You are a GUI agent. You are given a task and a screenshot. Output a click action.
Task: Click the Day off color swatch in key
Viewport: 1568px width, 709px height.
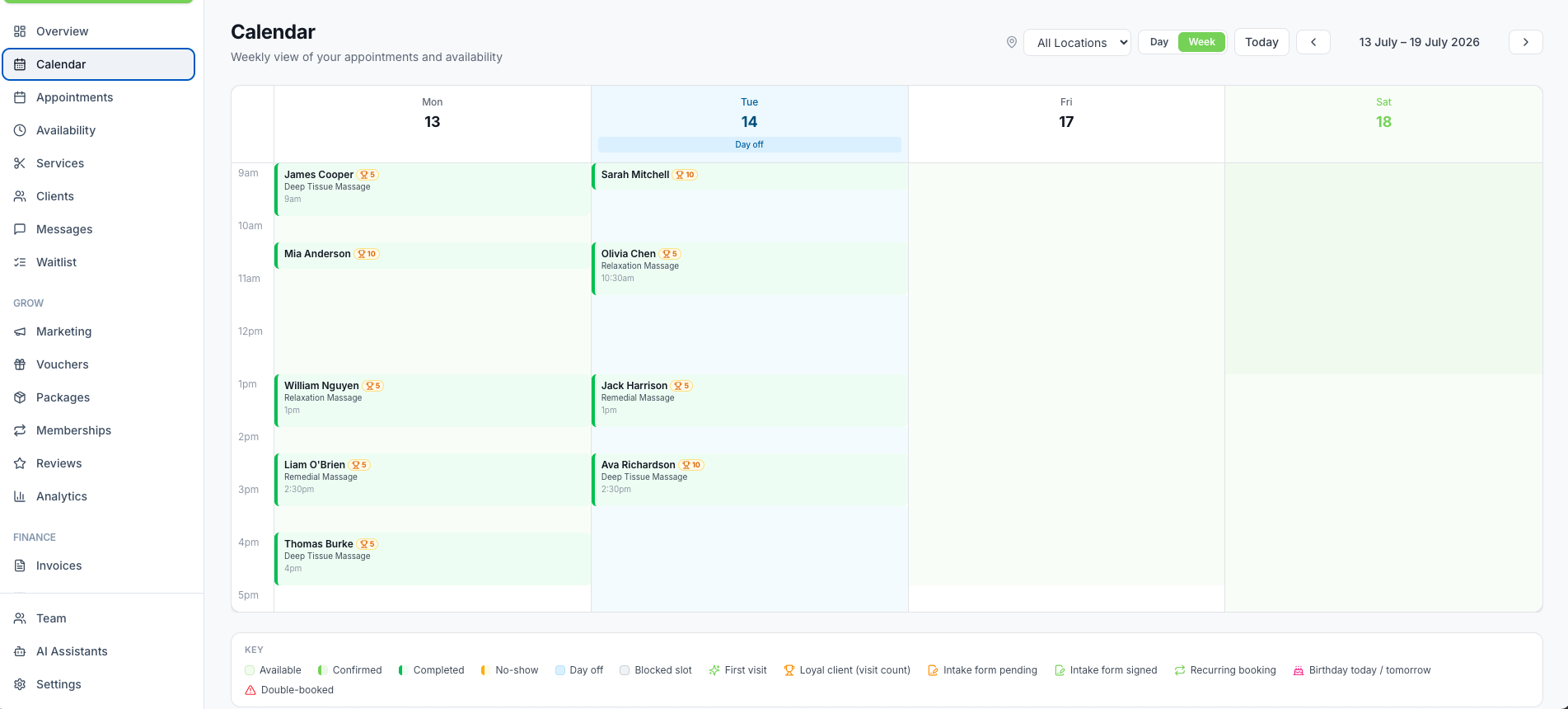560,670
